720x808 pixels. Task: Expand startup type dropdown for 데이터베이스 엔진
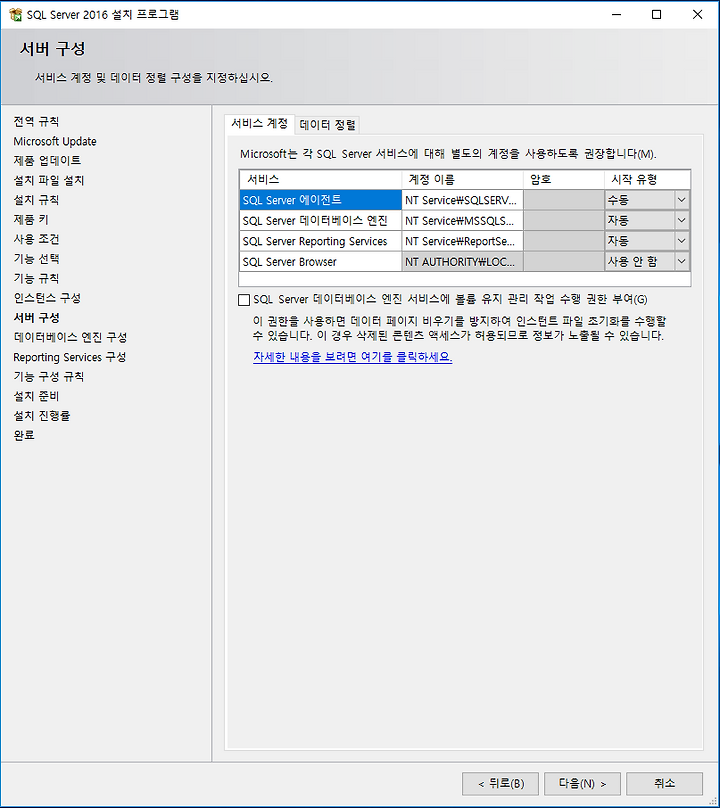681,221
